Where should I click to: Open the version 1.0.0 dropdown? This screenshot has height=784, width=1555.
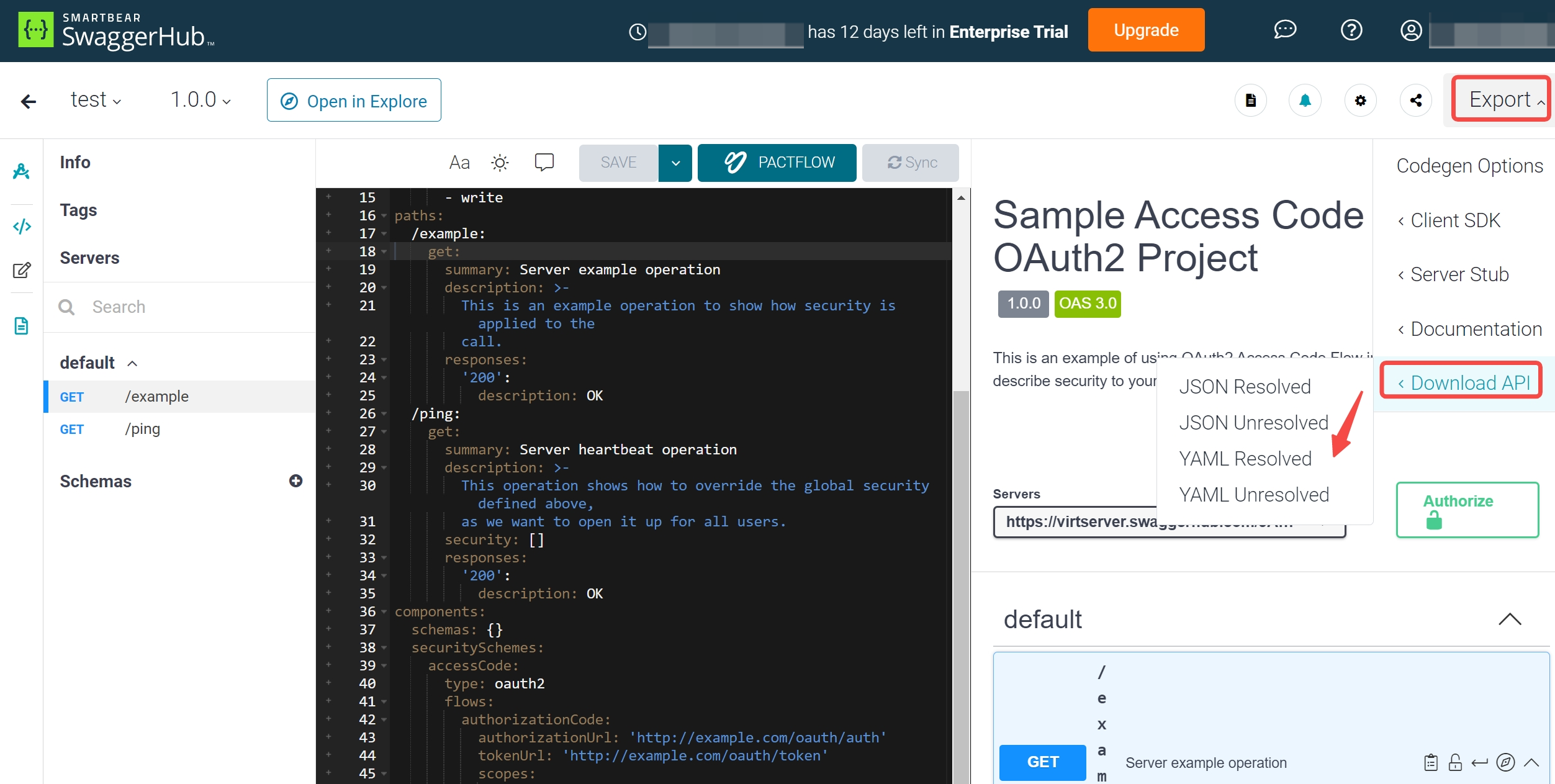201,100
